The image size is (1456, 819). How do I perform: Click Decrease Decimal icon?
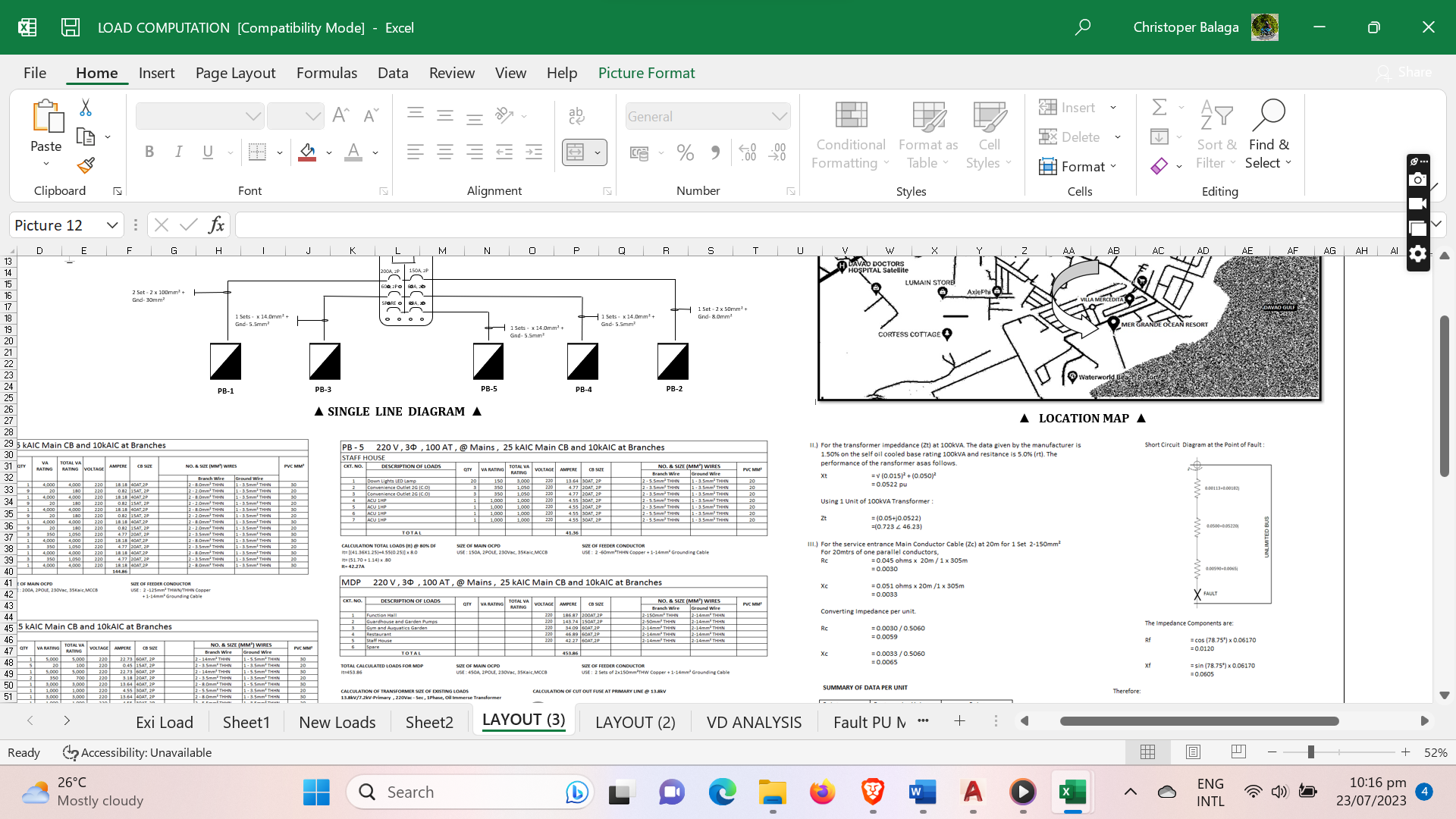pyautogui.click(x=777, y=152)
